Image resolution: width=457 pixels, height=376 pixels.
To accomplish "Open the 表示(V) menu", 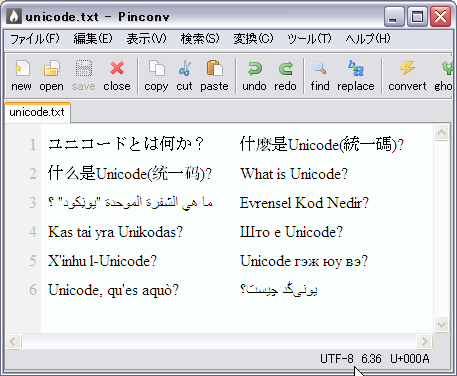I will pyautogui.click(x=146, y=39).
